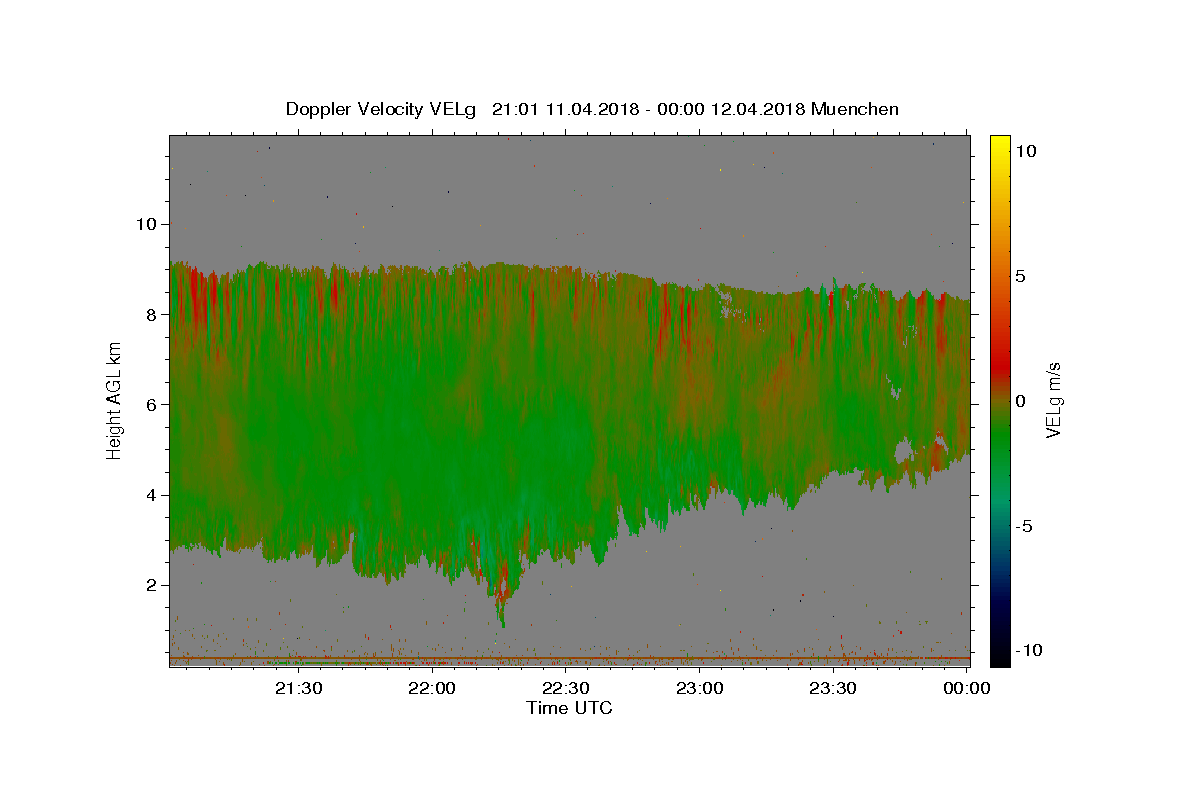Click the 'Muenchen' location label in title

coord(855,109)
